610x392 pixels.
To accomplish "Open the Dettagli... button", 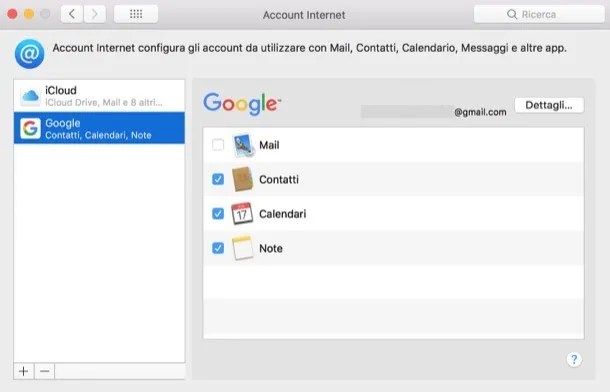I will (x=549, y=105).
